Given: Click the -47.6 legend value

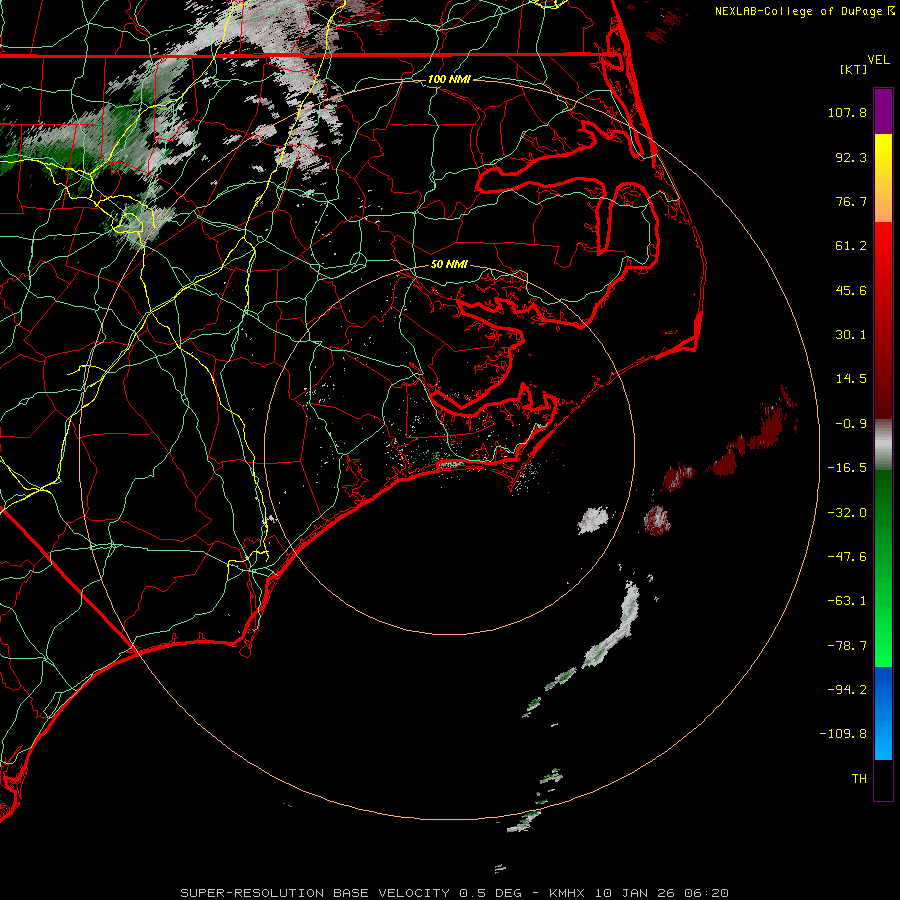Looking at the screenshot, I should click(847, 557).
